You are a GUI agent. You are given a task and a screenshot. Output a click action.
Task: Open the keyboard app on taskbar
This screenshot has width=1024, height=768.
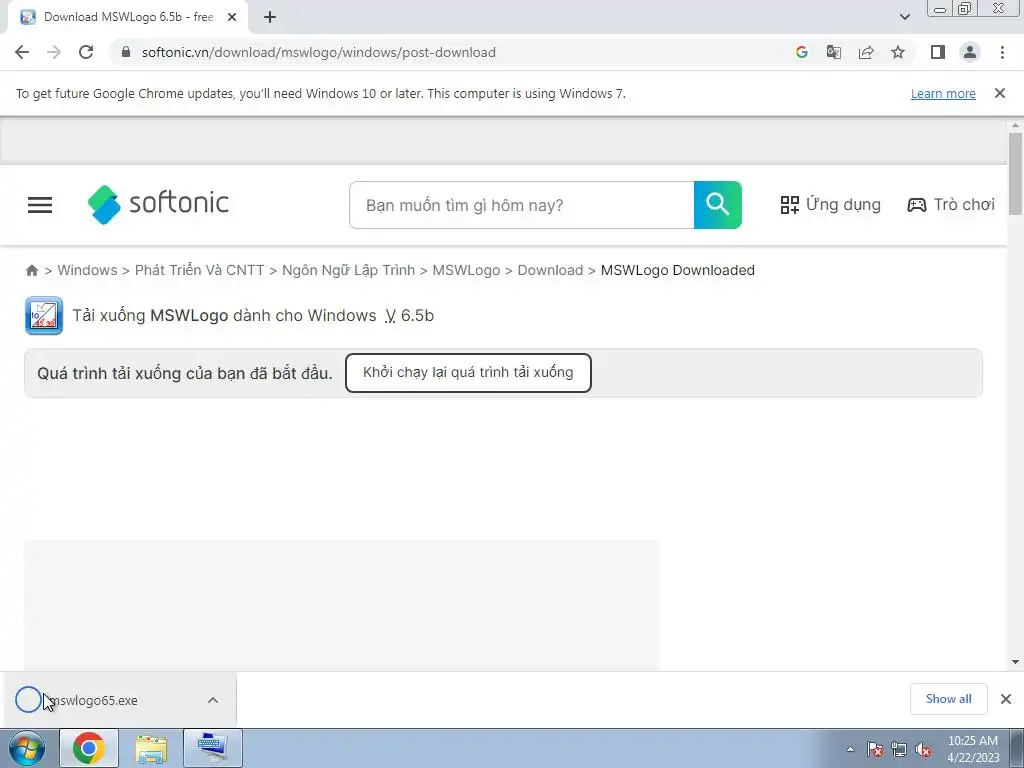(x=213, y=748)
